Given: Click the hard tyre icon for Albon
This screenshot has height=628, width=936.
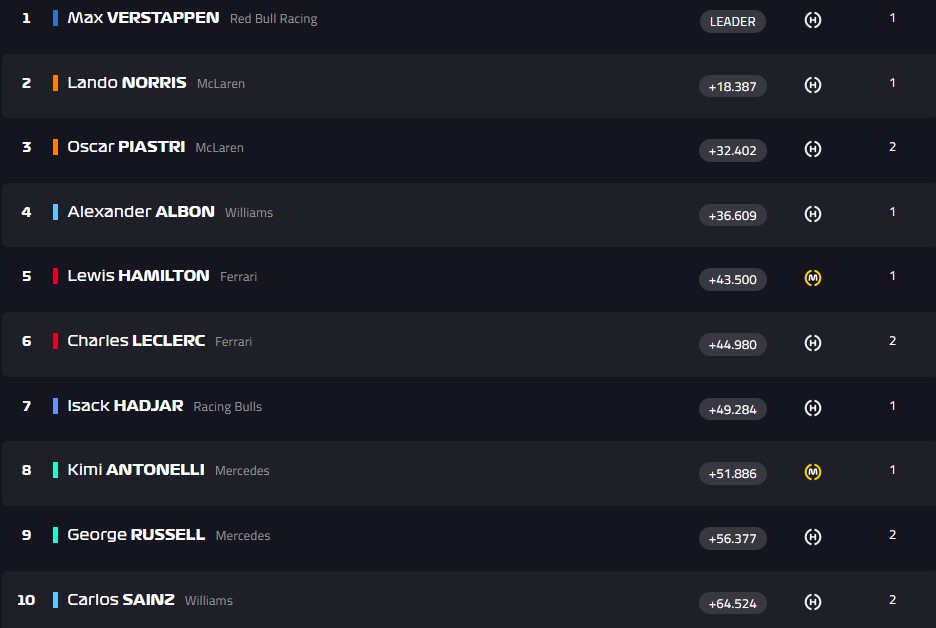Looking at the screenshot, I should click(813, 213).
